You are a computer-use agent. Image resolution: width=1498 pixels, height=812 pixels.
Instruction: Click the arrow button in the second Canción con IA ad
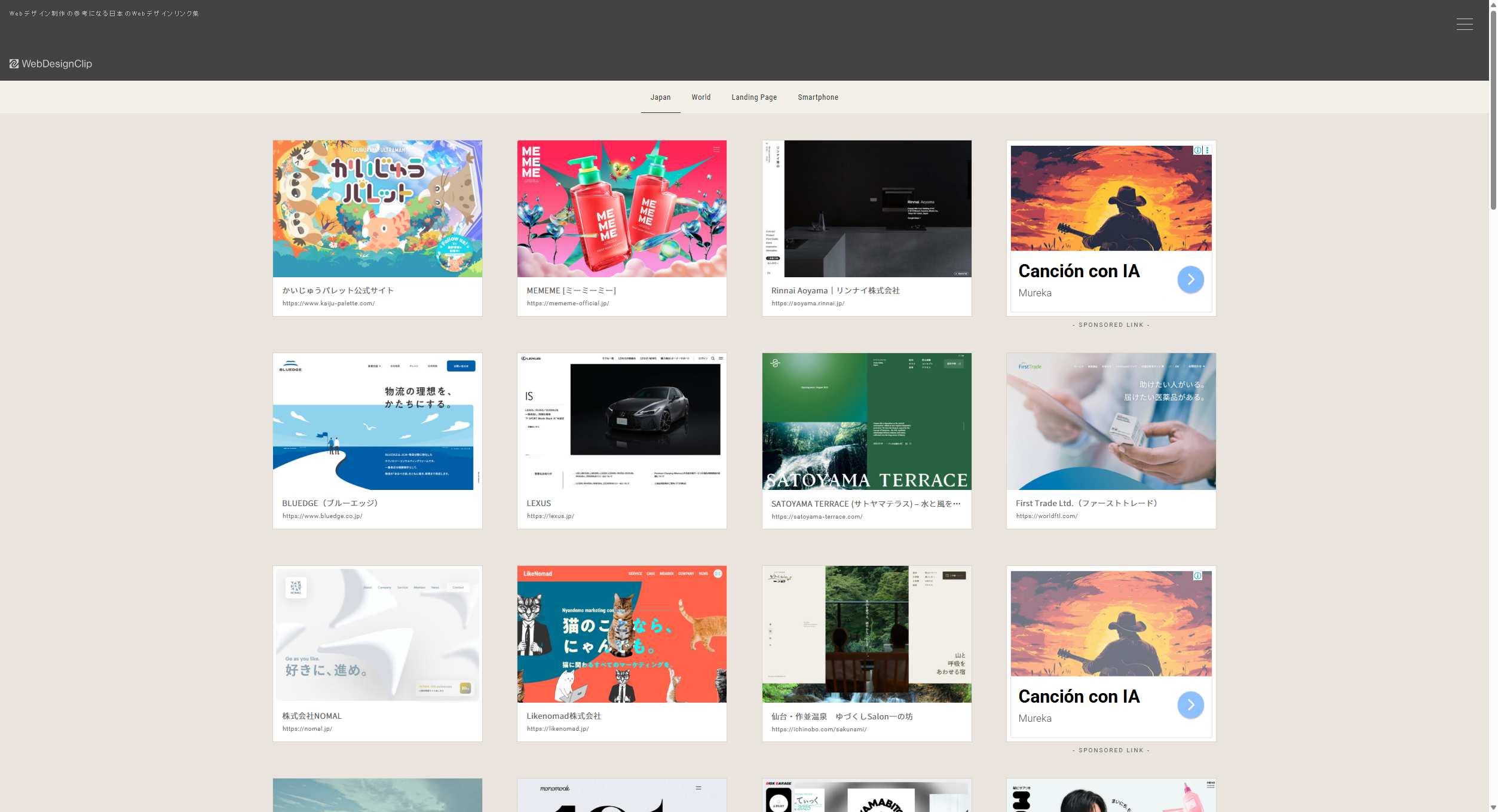tap(1190, 704)
